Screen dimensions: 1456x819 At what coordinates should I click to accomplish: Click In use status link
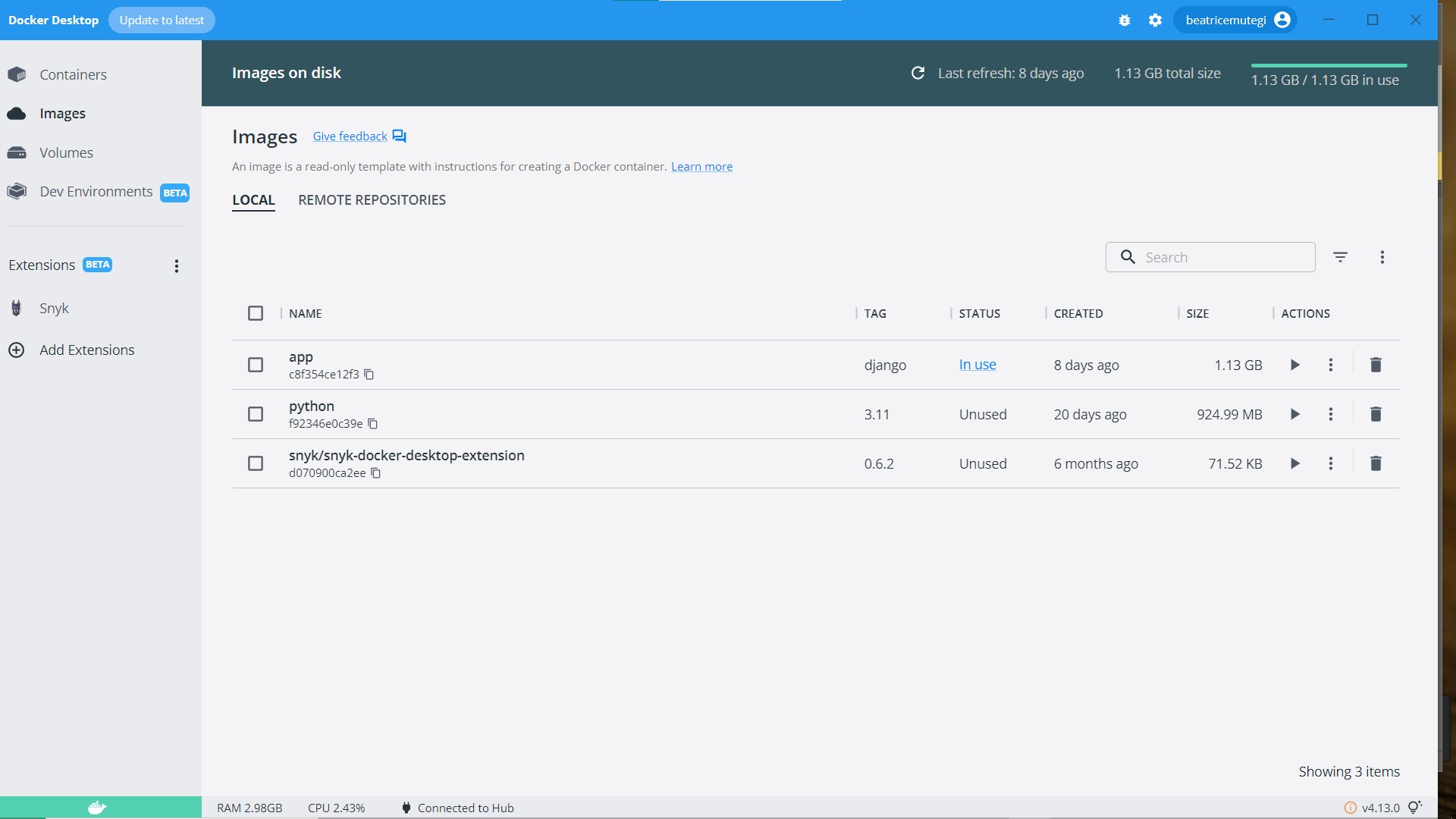(977, 365)
